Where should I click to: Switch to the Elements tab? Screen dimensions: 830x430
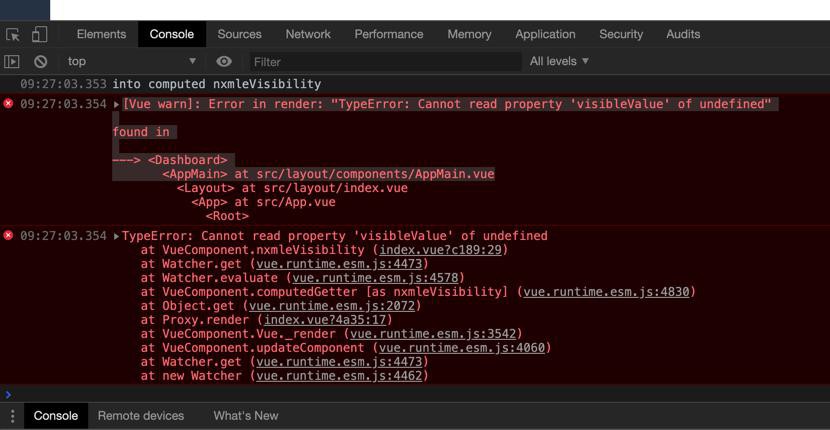coord(101,34)
